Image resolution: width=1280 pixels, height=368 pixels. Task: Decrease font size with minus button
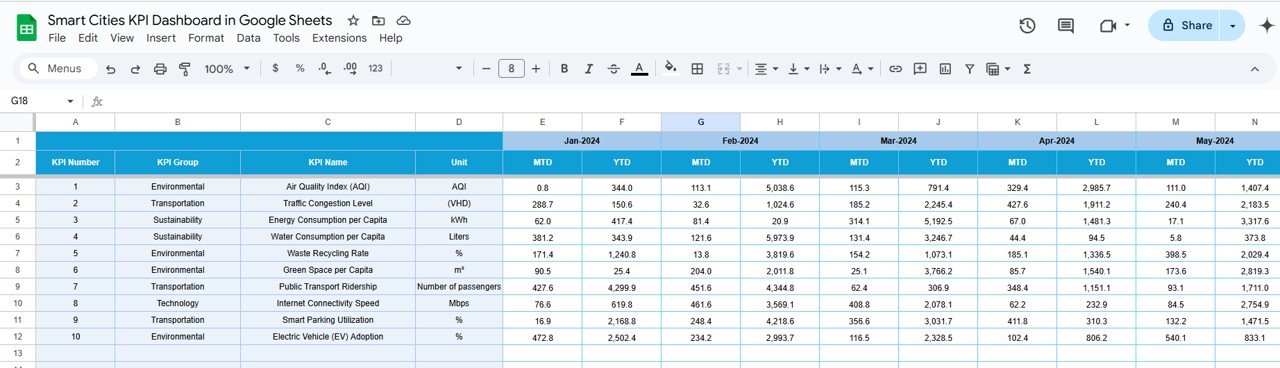tap(487, 69)
